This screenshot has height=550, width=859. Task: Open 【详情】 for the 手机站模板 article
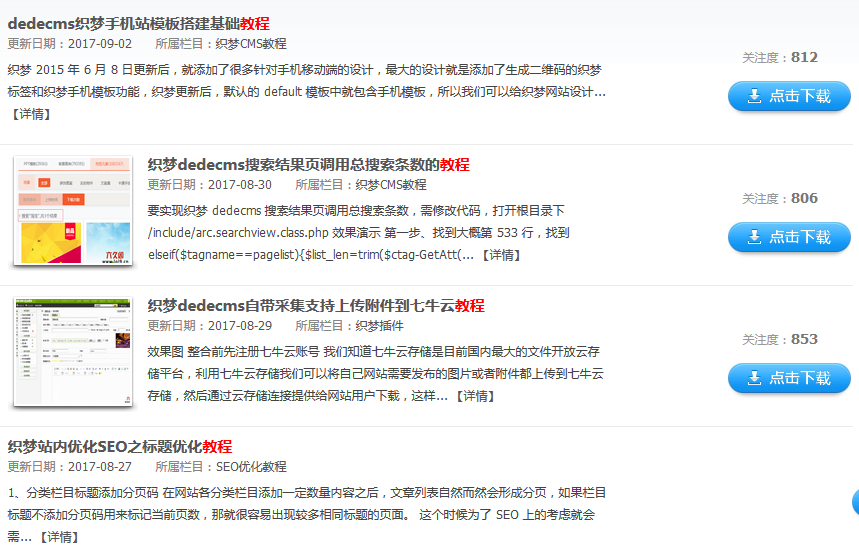coord(30,114)
